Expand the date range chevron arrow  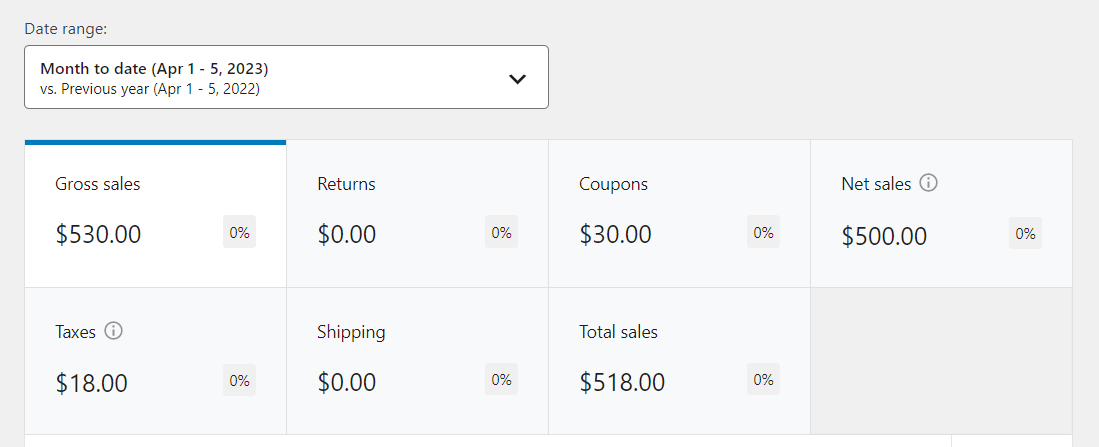pyautogui.click(x=517, y=78)
